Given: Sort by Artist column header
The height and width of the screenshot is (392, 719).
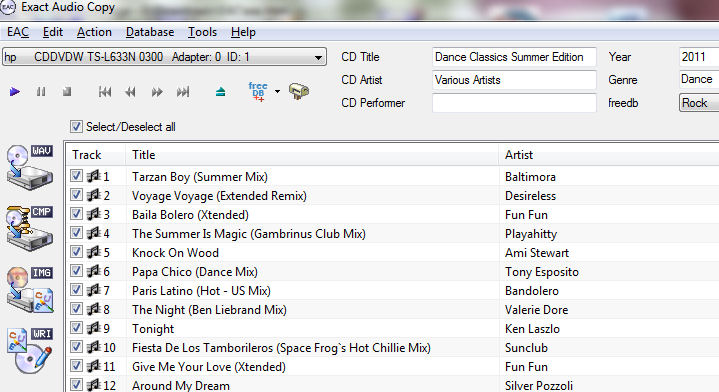Looking at the screenshot, I should click(608, 155).
